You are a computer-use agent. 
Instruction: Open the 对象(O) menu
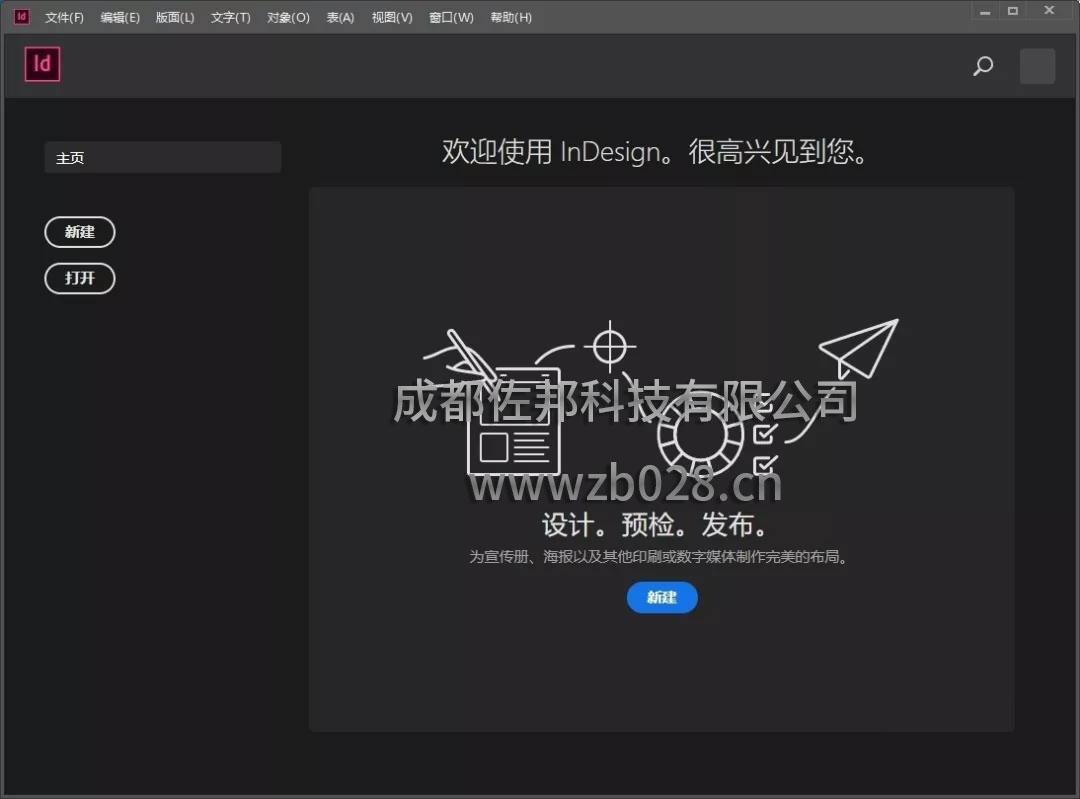[288, 17]
